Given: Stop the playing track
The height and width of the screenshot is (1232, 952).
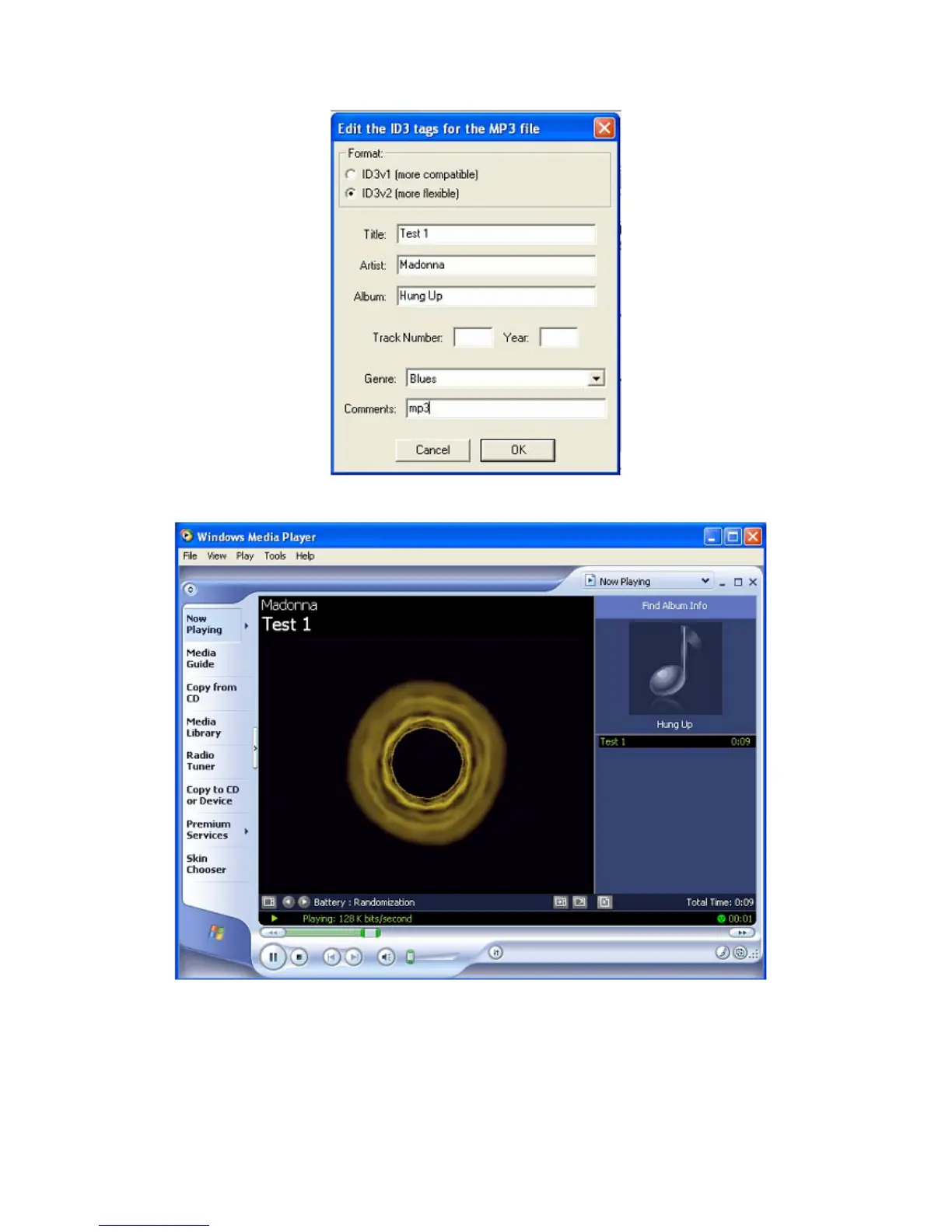Looking at the screenshot, I should point(299,957).
